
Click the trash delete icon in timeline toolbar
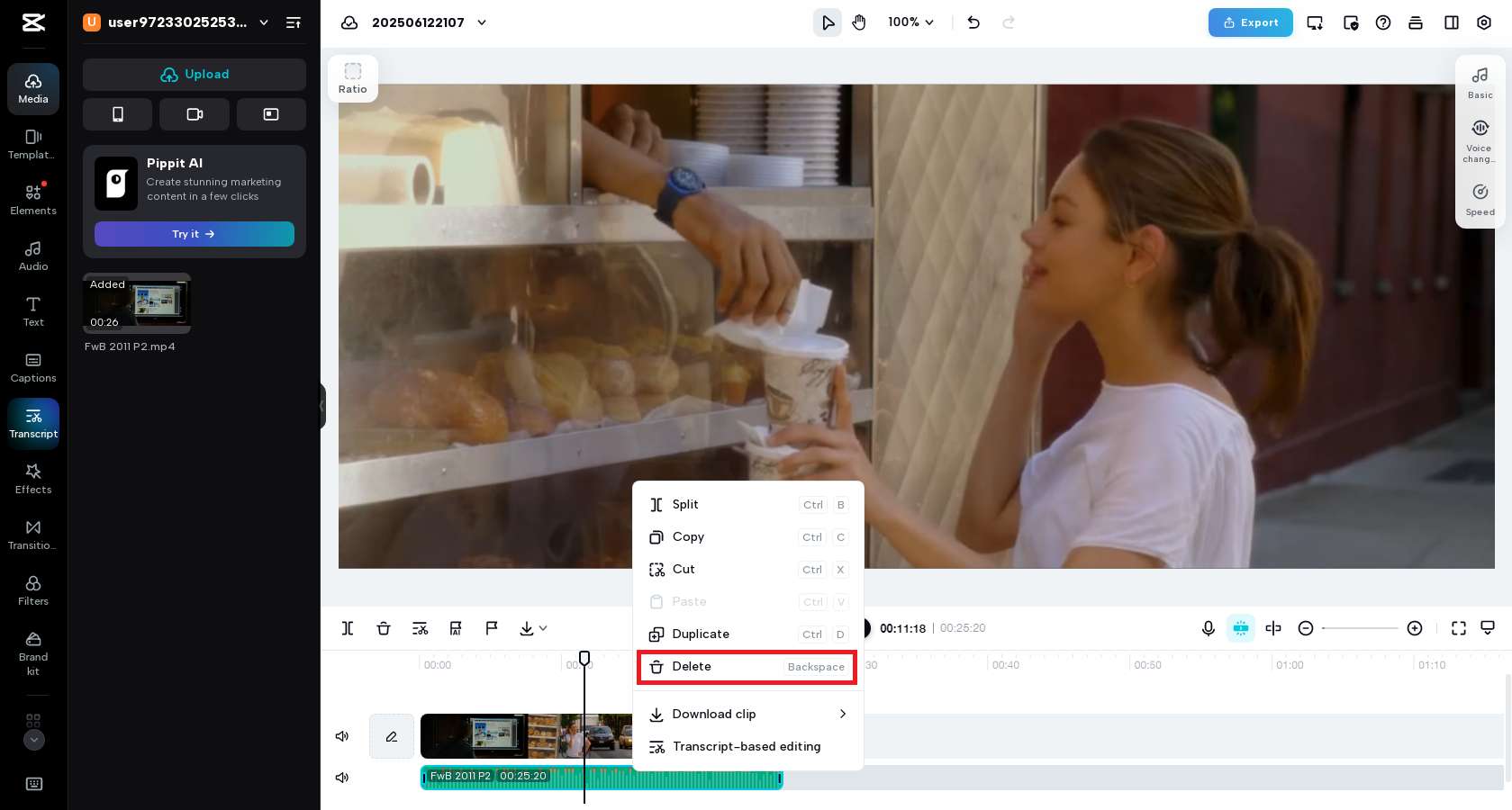384,628
